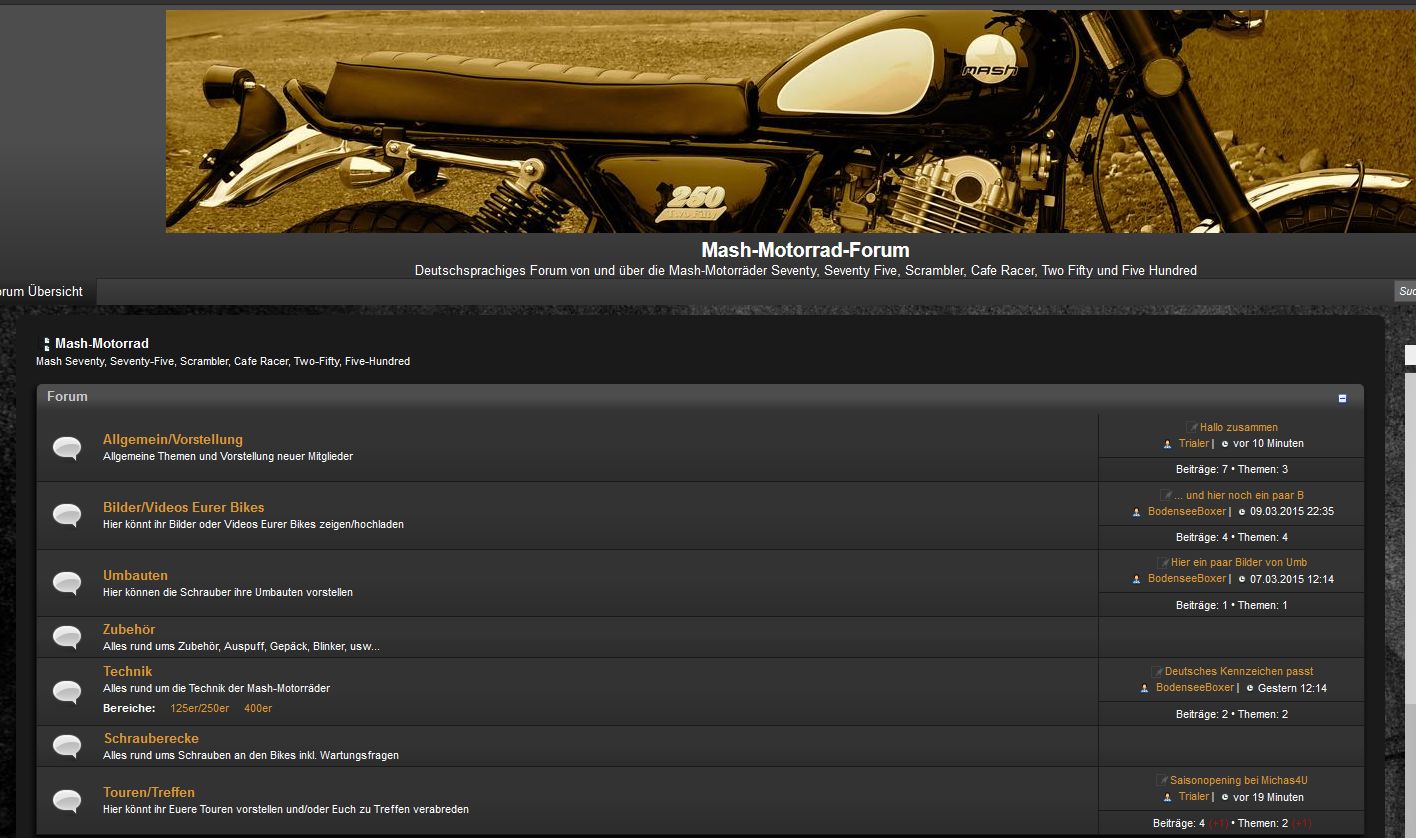The image size is (1416, 838).
Task: Open latest post 'Hallo zusammen'
Action: coord(1239,427)
